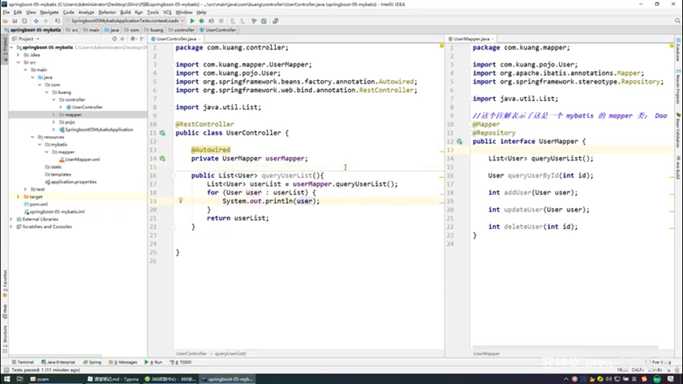Switch to the UserMapper.java editor tab

pyautogui.click(x=471, y=39)
